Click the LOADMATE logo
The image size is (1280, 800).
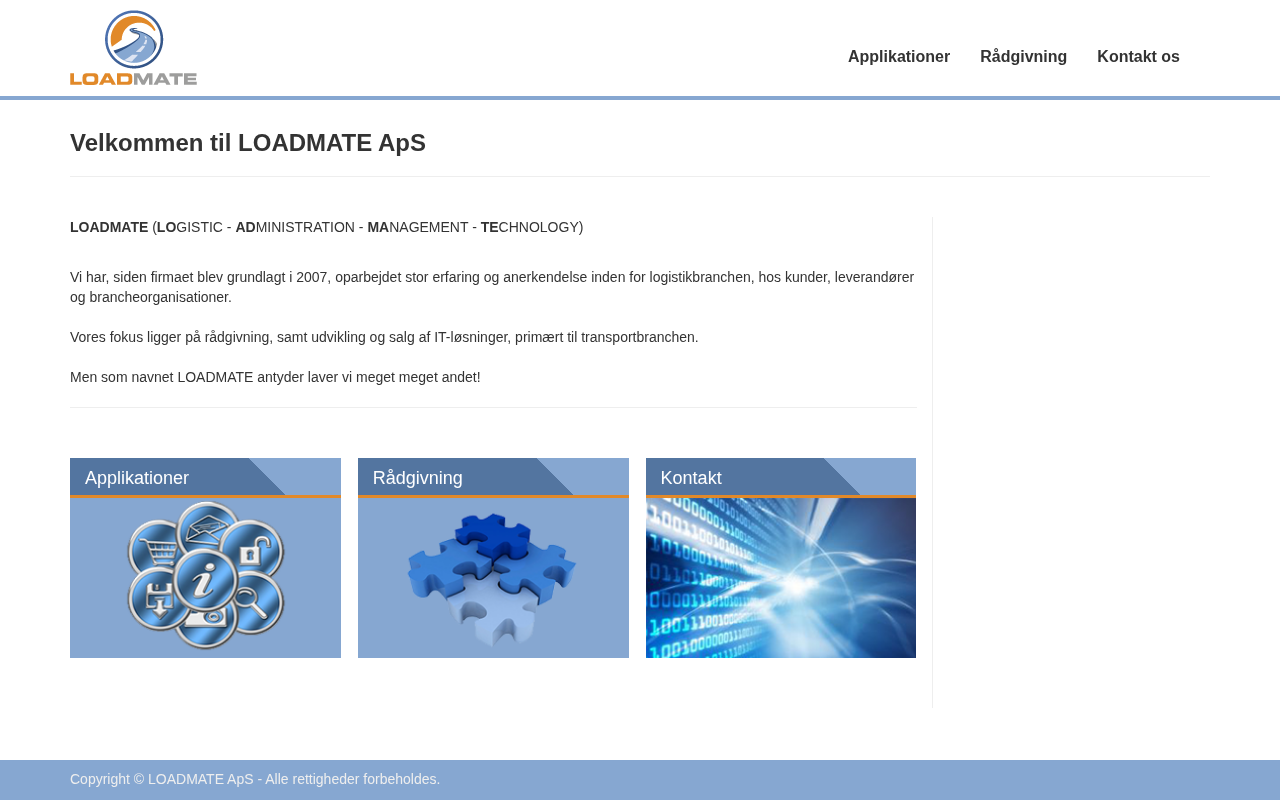133,48
